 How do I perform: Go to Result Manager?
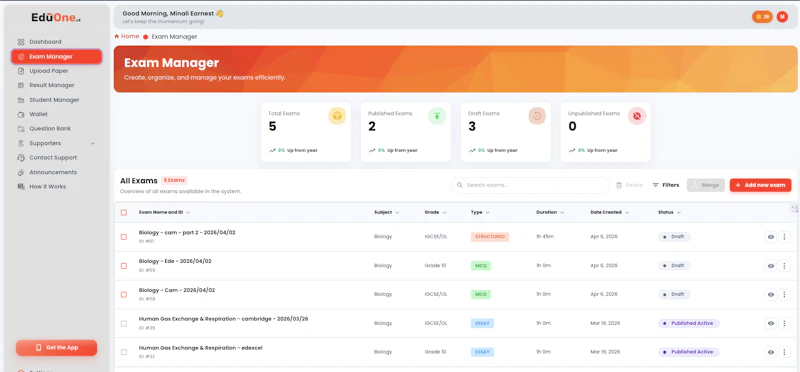click(x=52, y=85)
